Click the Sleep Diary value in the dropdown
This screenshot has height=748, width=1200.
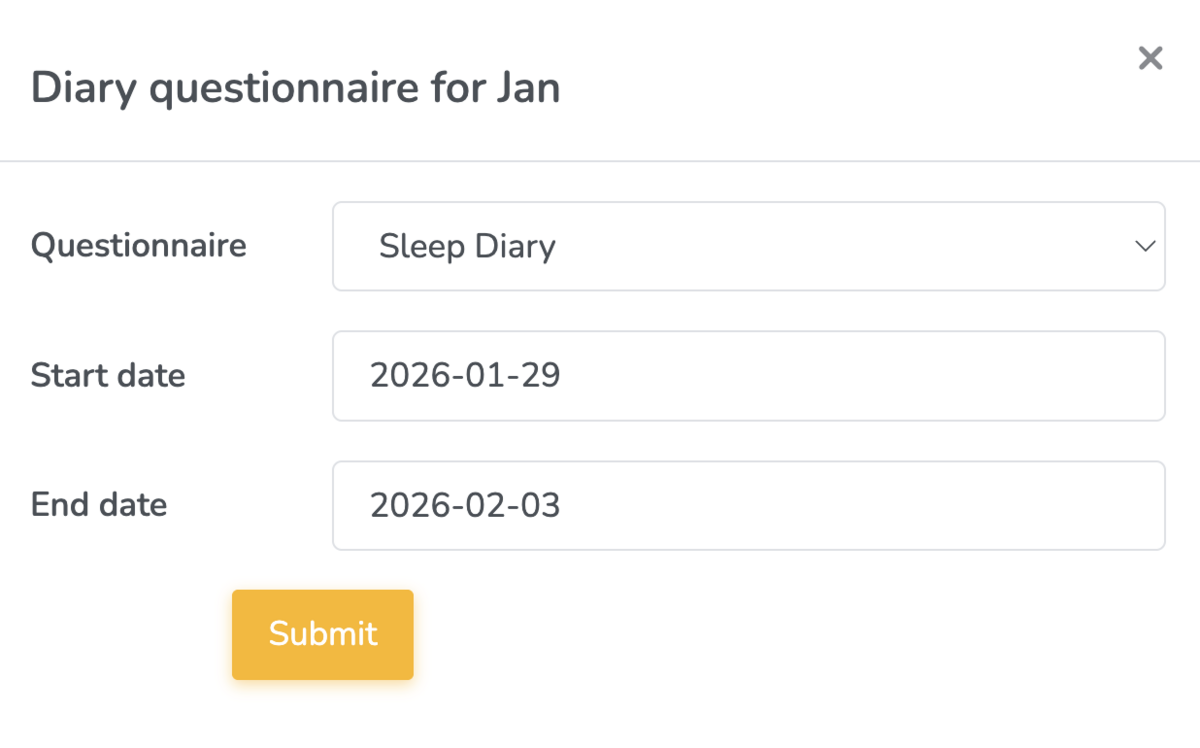click(x=467, y=246)
